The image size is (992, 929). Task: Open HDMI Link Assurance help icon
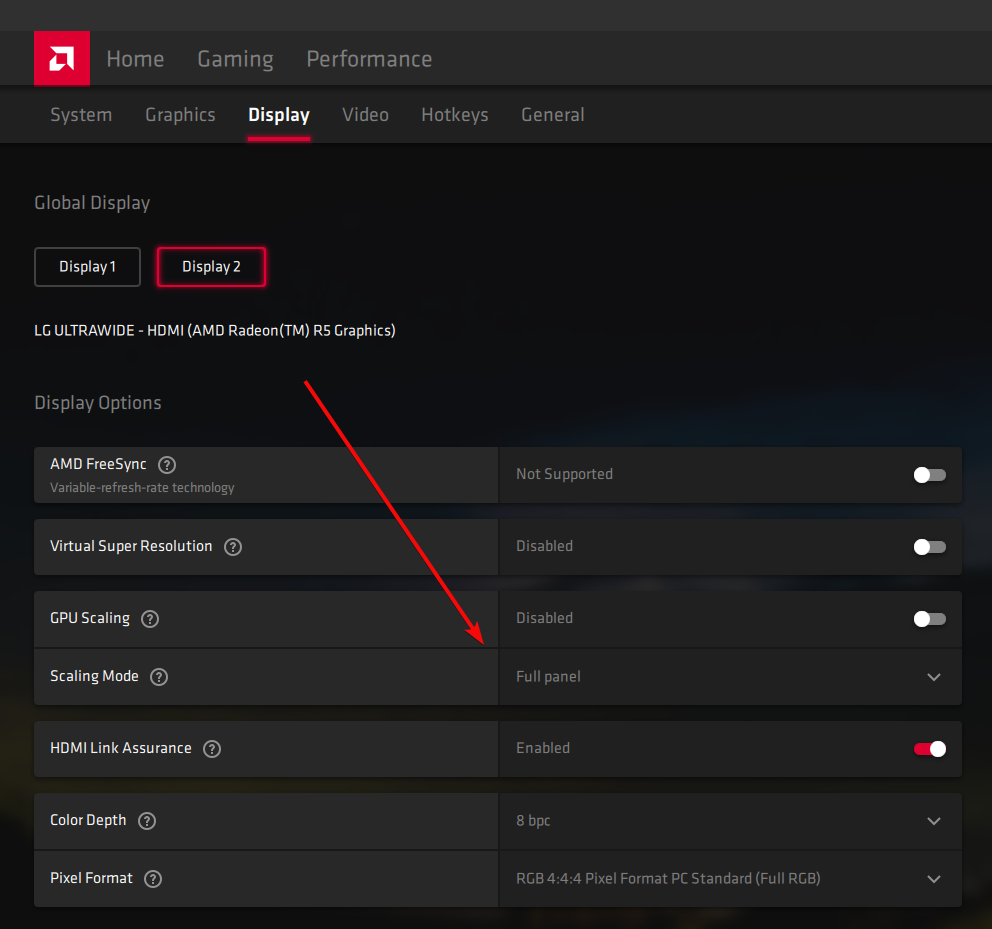(x=212, y=749)
